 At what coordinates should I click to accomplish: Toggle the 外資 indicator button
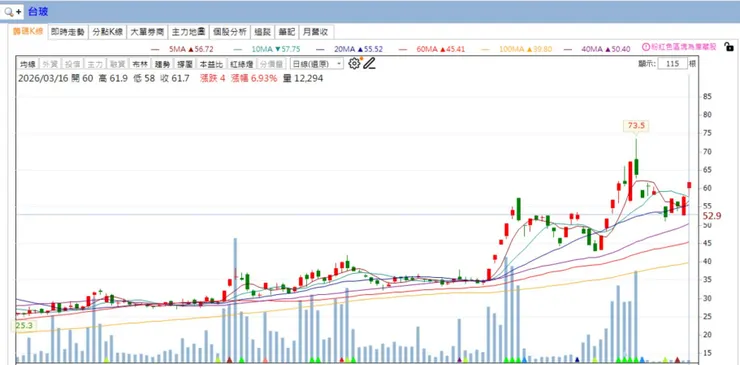[x=49, y=64]
